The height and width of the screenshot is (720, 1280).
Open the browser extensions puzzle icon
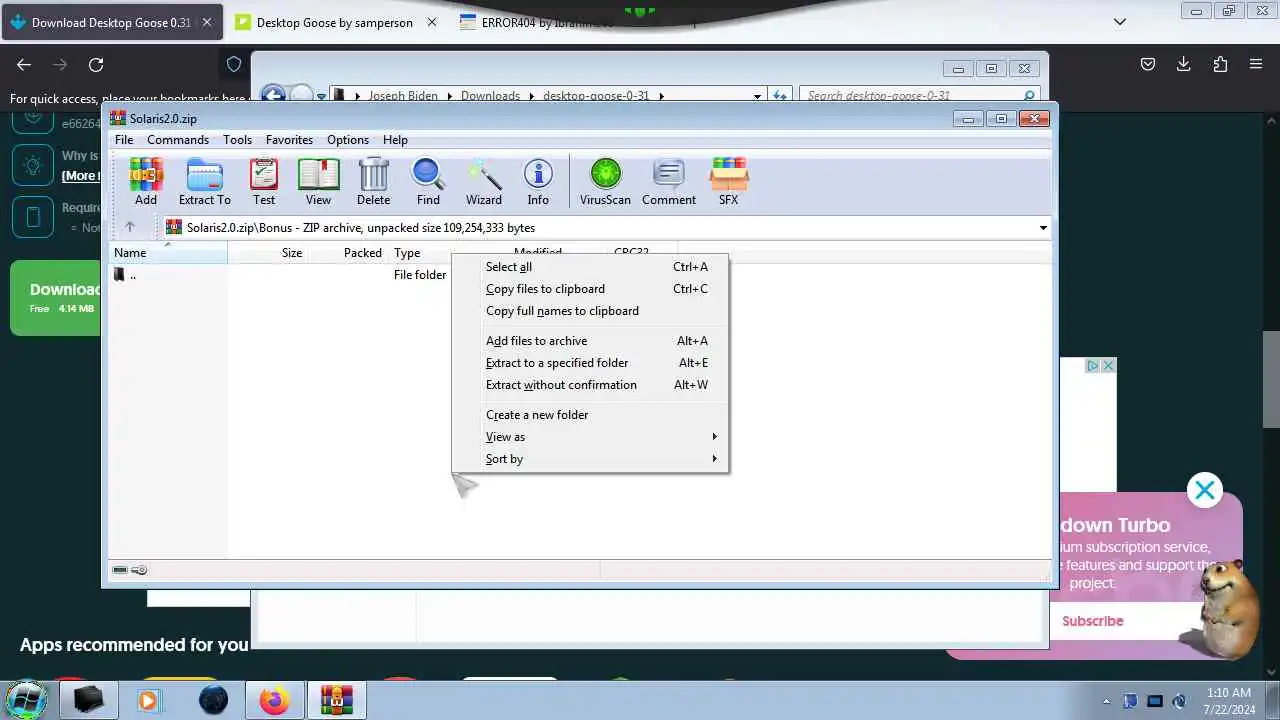click(1220, 64)
